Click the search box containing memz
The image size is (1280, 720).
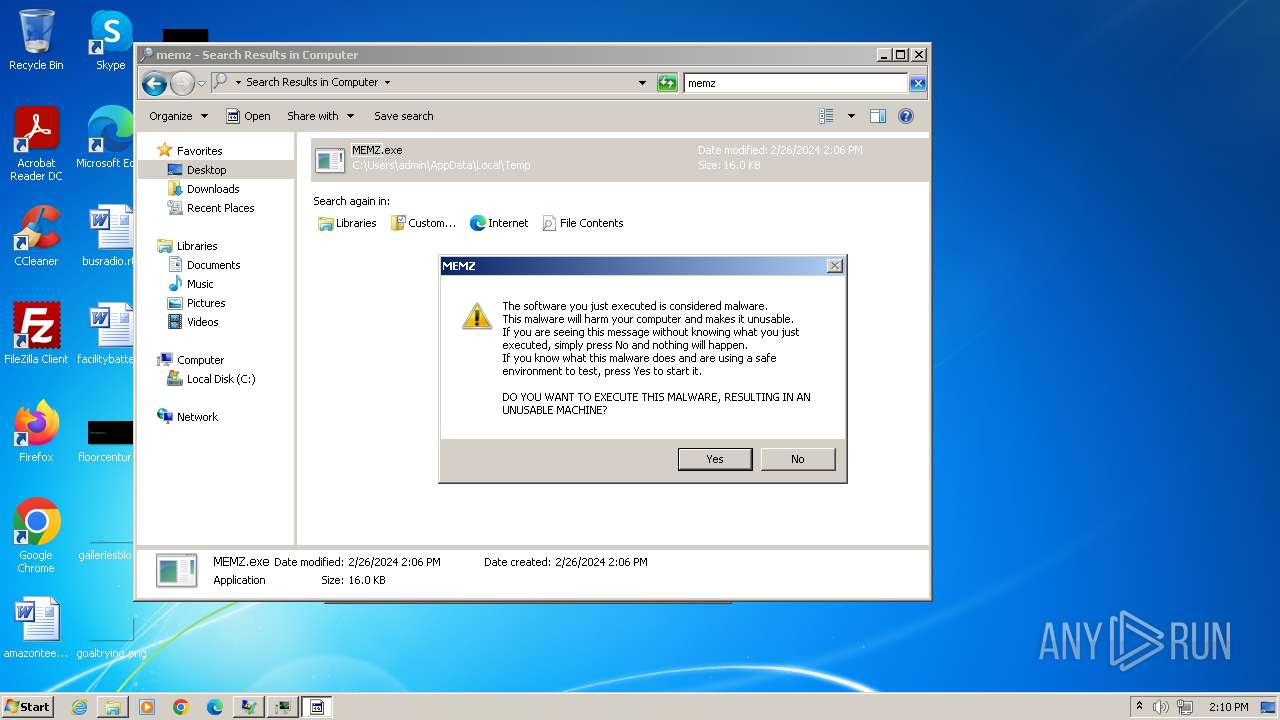(x=795, y=83)
